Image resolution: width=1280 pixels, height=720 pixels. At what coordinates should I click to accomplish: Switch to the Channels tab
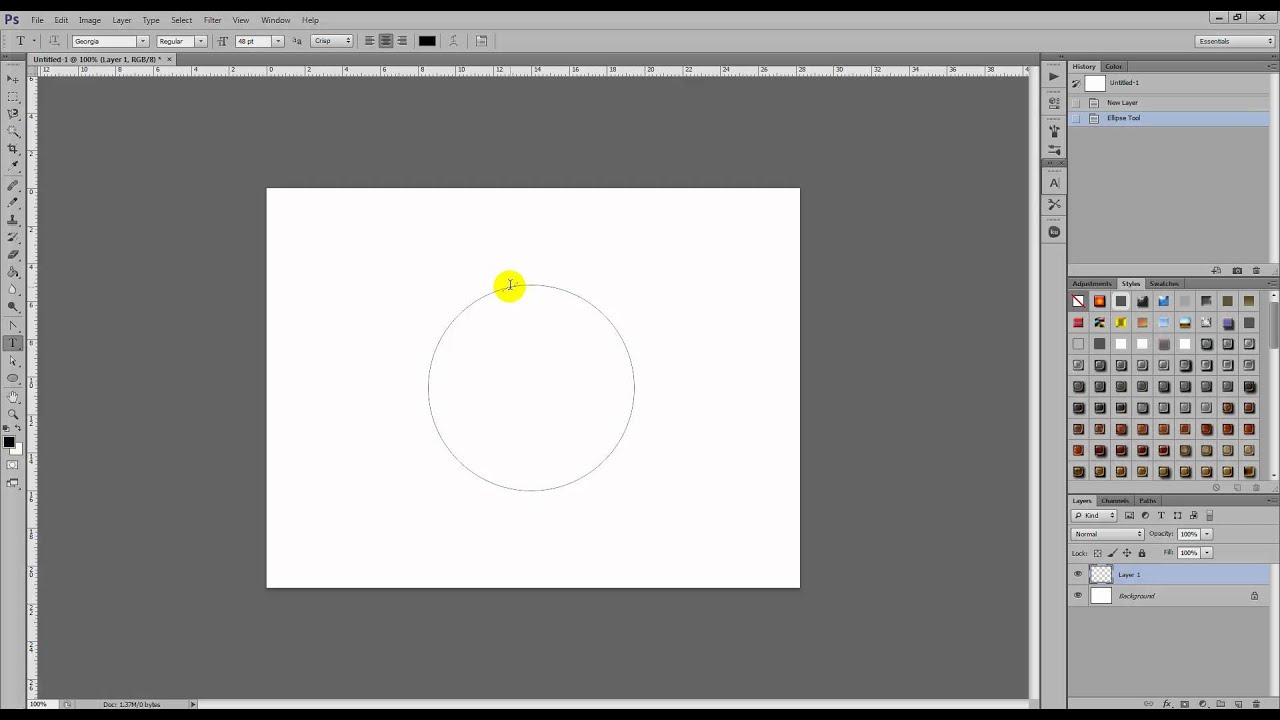[1115, 500]
